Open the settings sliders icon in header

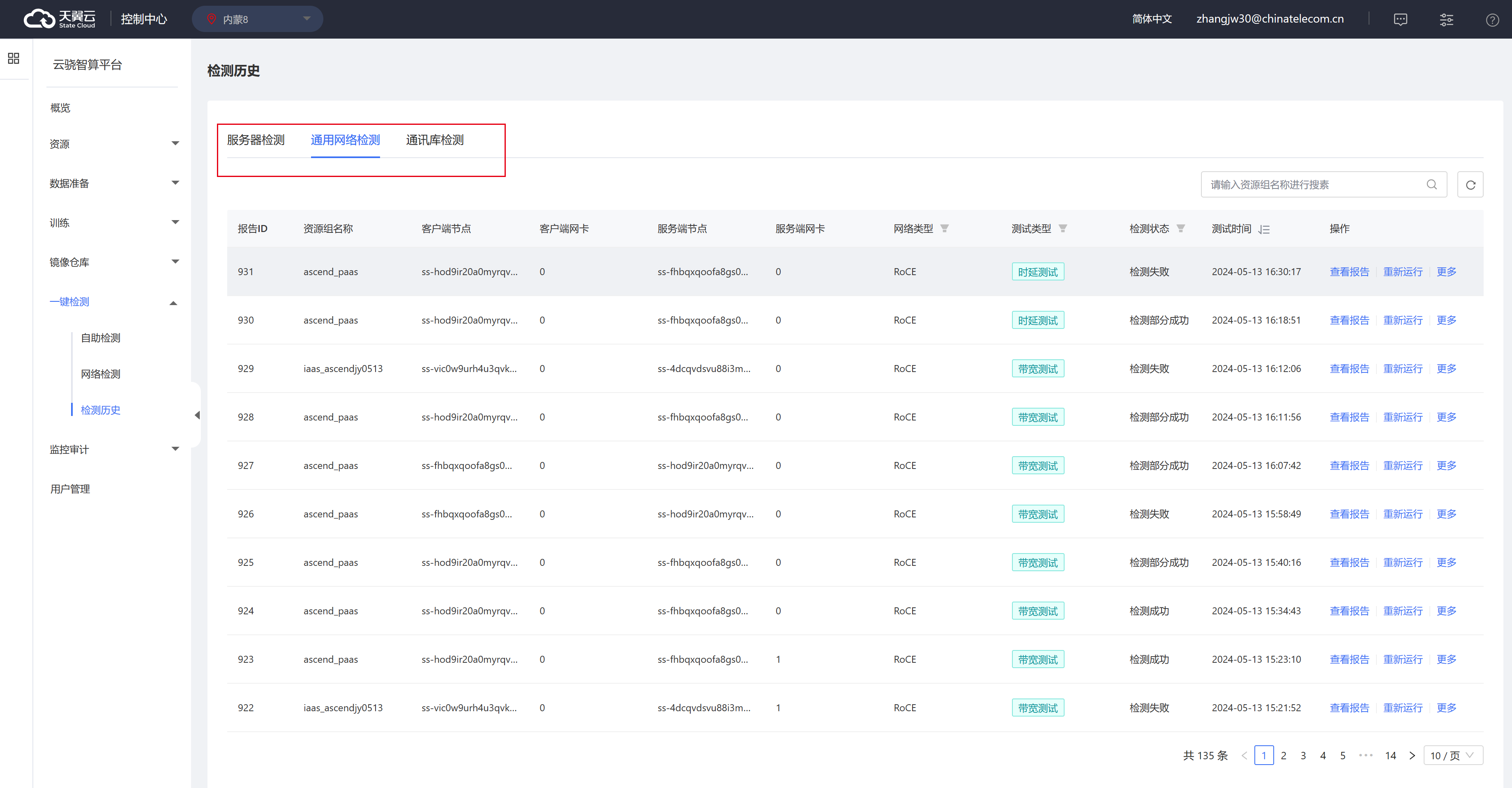pos(1446,19)
